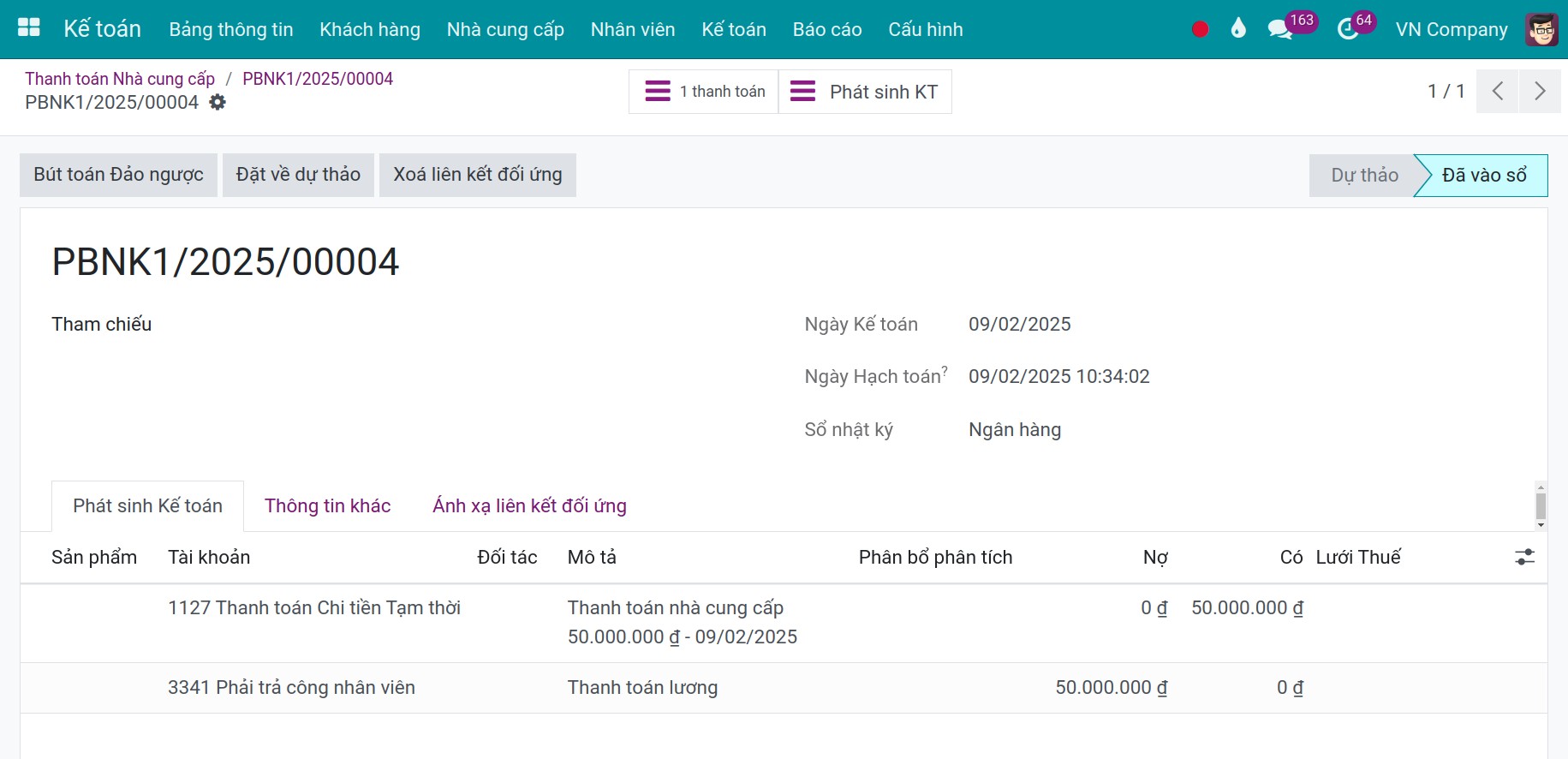The image size is (1568, 759).
Task: Click the 'Đối tác' column header
Action: (x=507, y=558)
